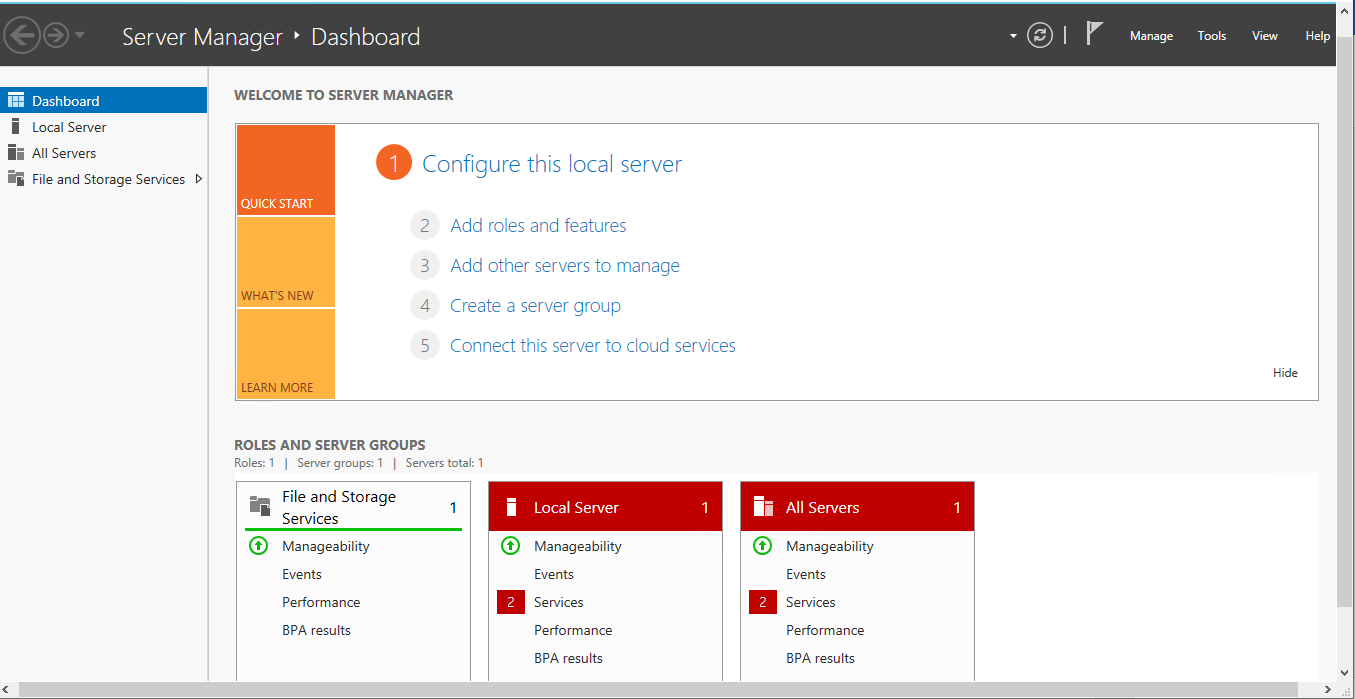Viewport: 1355px width, 699px height.
Task: Hide the welcome tile panel
Action: [x=1285, y=373]
